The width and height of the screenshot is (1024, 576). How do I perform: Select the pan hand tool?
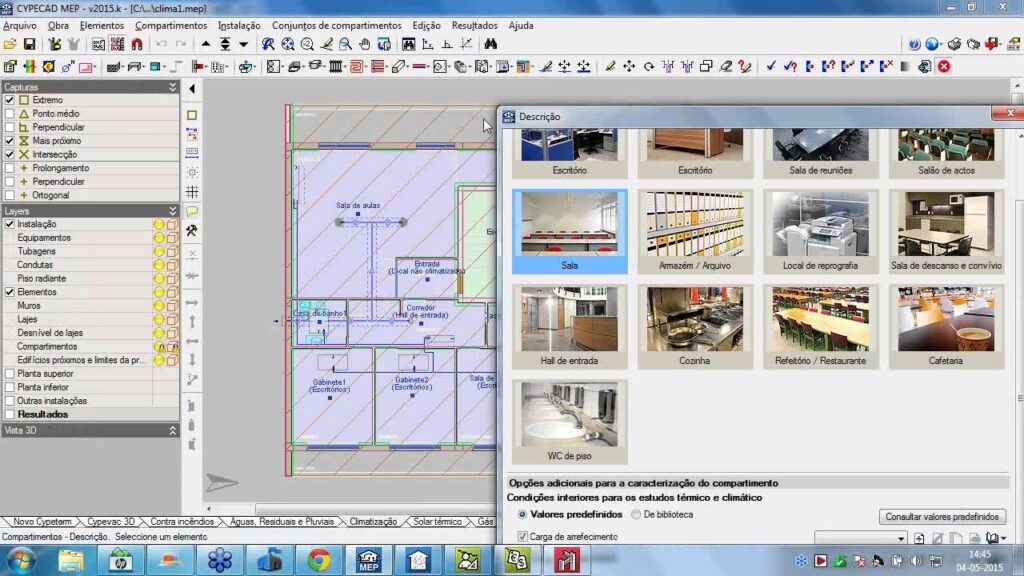(x=364, y=44)
